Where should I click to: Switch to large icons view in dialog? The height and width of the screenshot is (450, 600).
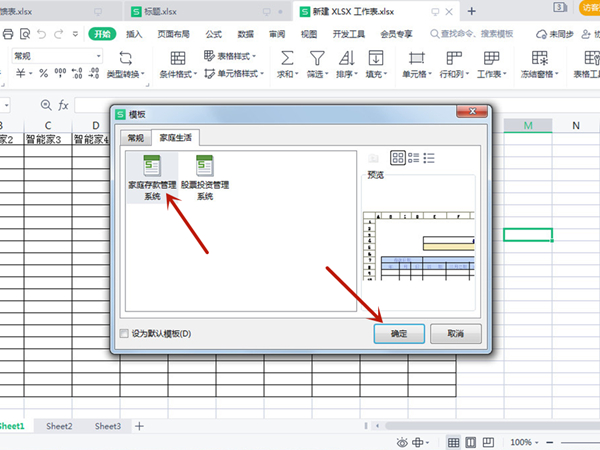(x=397, y=158)
